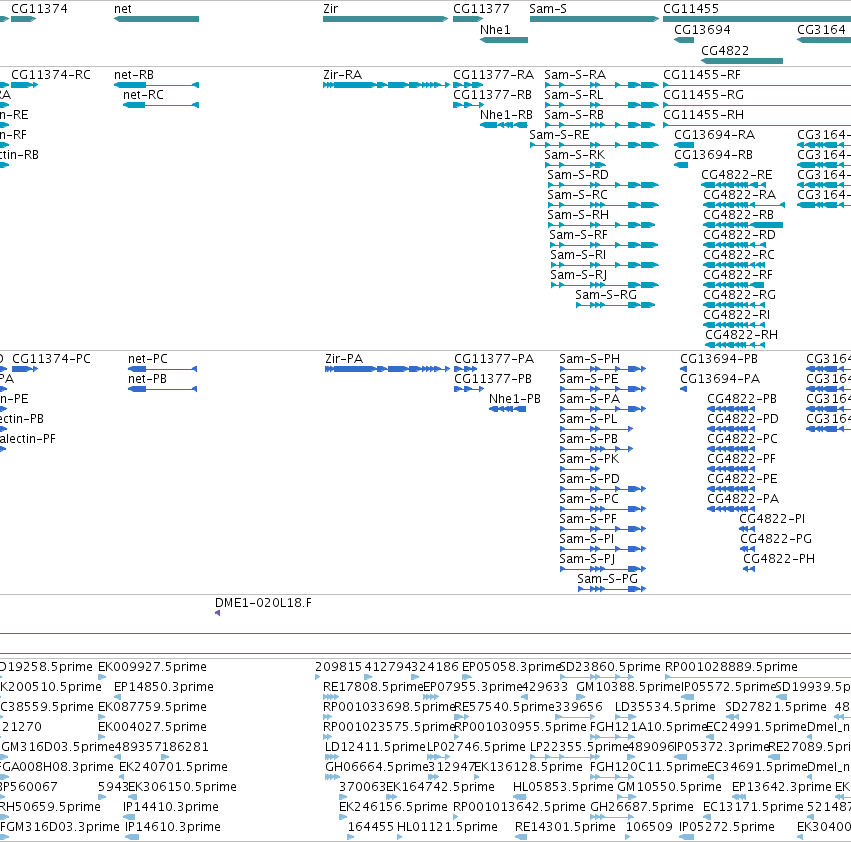Click EST RE14301.5prime
Viewport: 851px width, 842px height.
(x=521, y=837)
